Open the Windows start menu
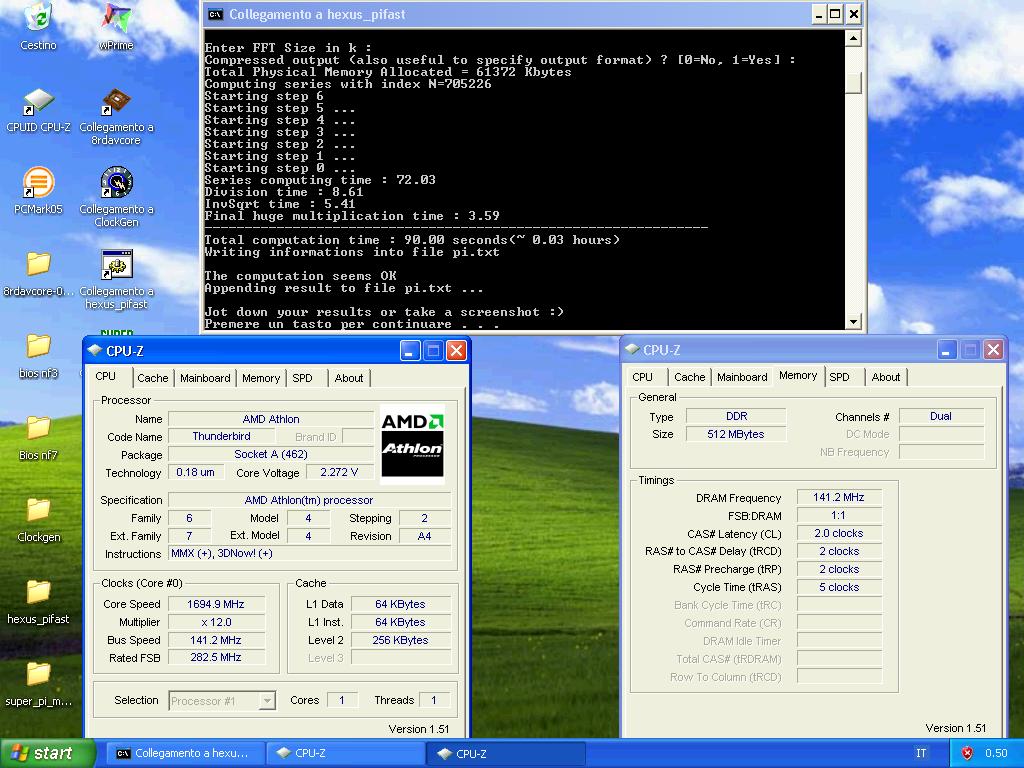 point(46,753)
